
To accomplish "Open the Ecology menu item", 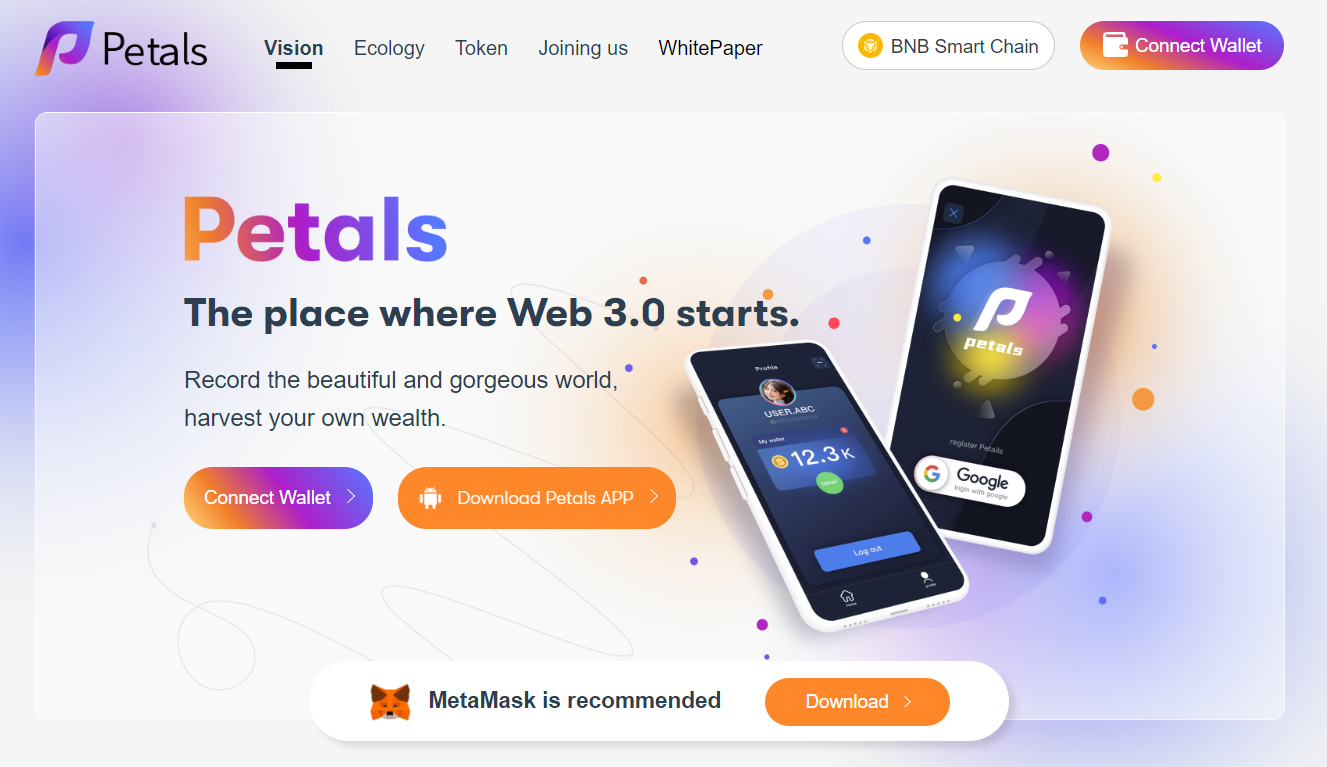I will click(389, 48).
